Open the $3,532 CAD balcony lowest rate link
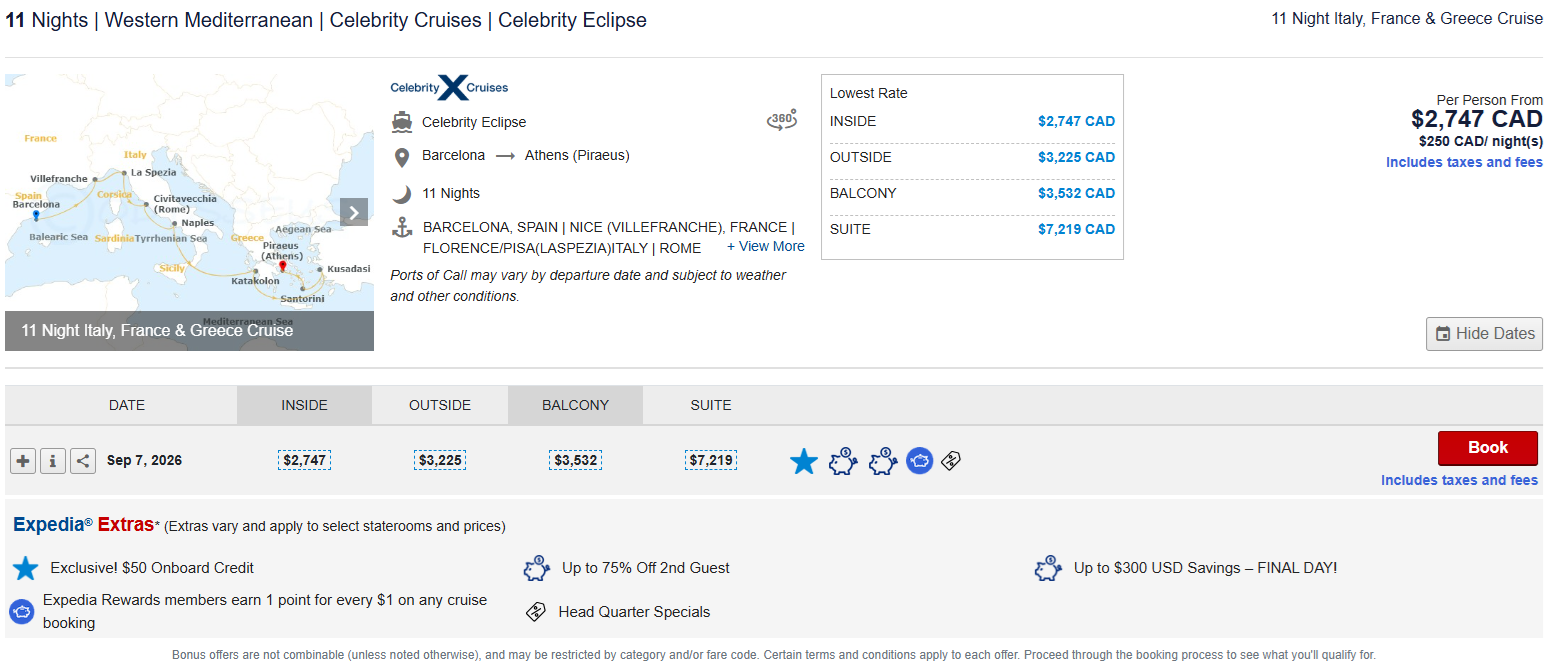 [x=1075, y=193]
